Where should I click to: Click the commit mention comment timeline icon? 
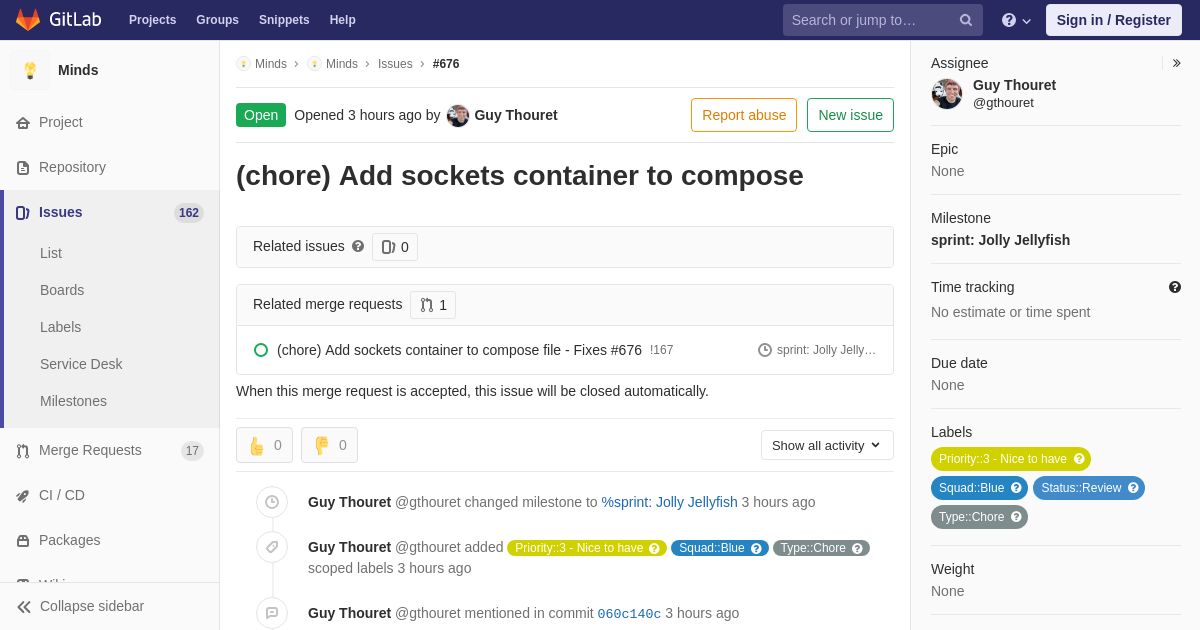click(272, 613)
